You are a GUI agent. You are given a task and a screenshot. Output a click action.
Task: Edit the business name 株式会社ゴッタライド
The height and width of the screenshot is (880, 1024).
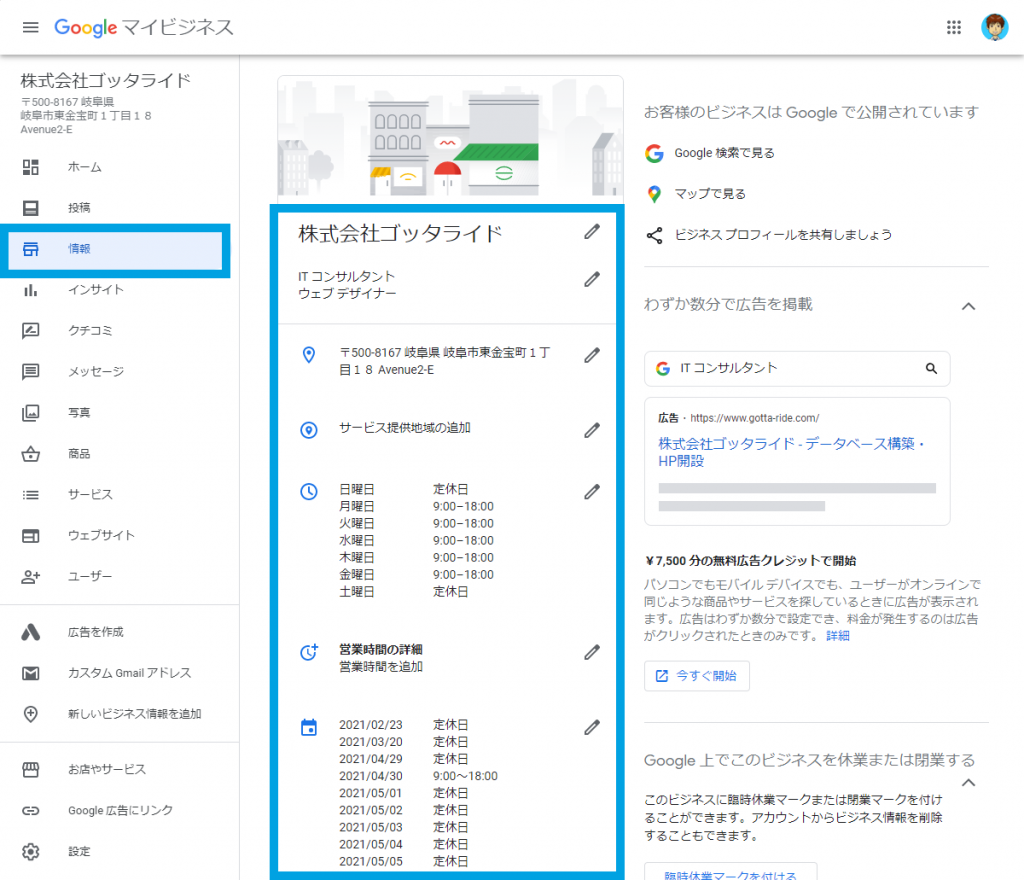click(592, 232)
